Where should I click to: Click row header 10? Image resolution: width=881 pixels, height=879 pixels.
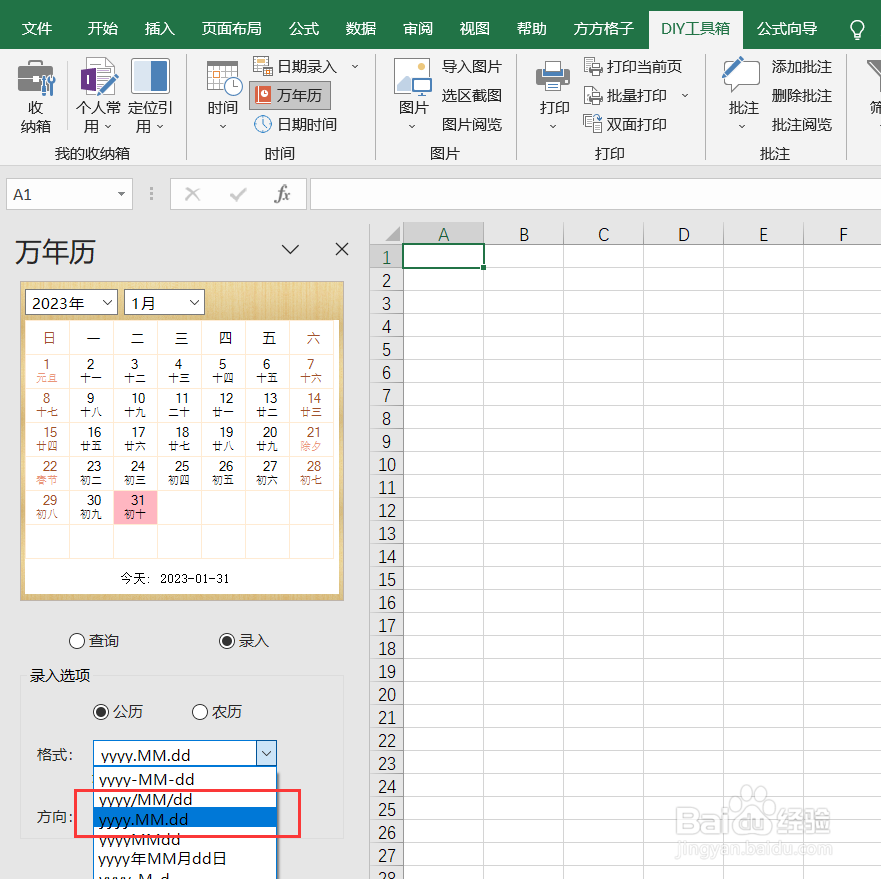387,464
